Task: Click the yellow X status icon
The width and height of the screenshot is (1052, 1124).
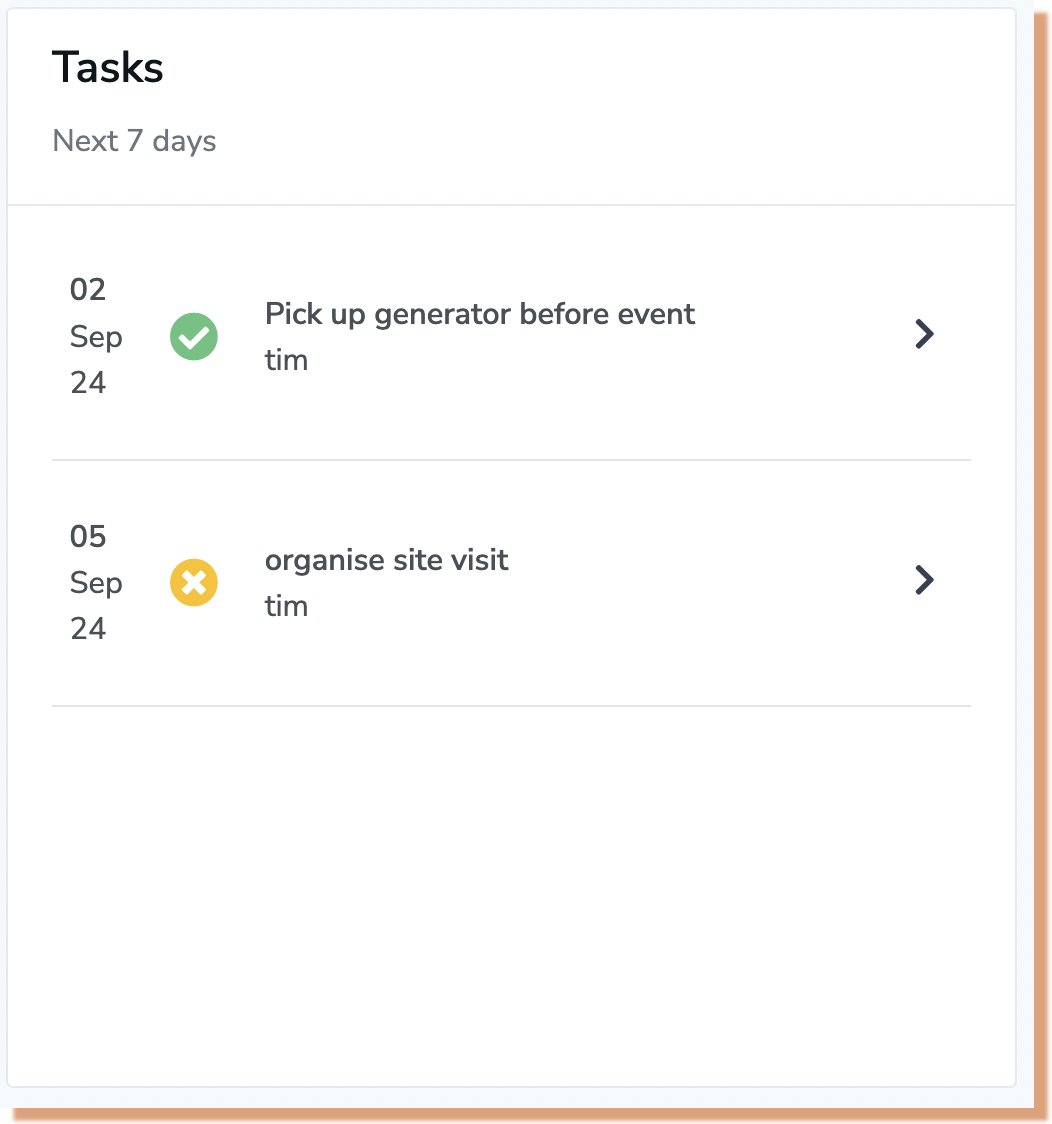Action: [193, 582]
